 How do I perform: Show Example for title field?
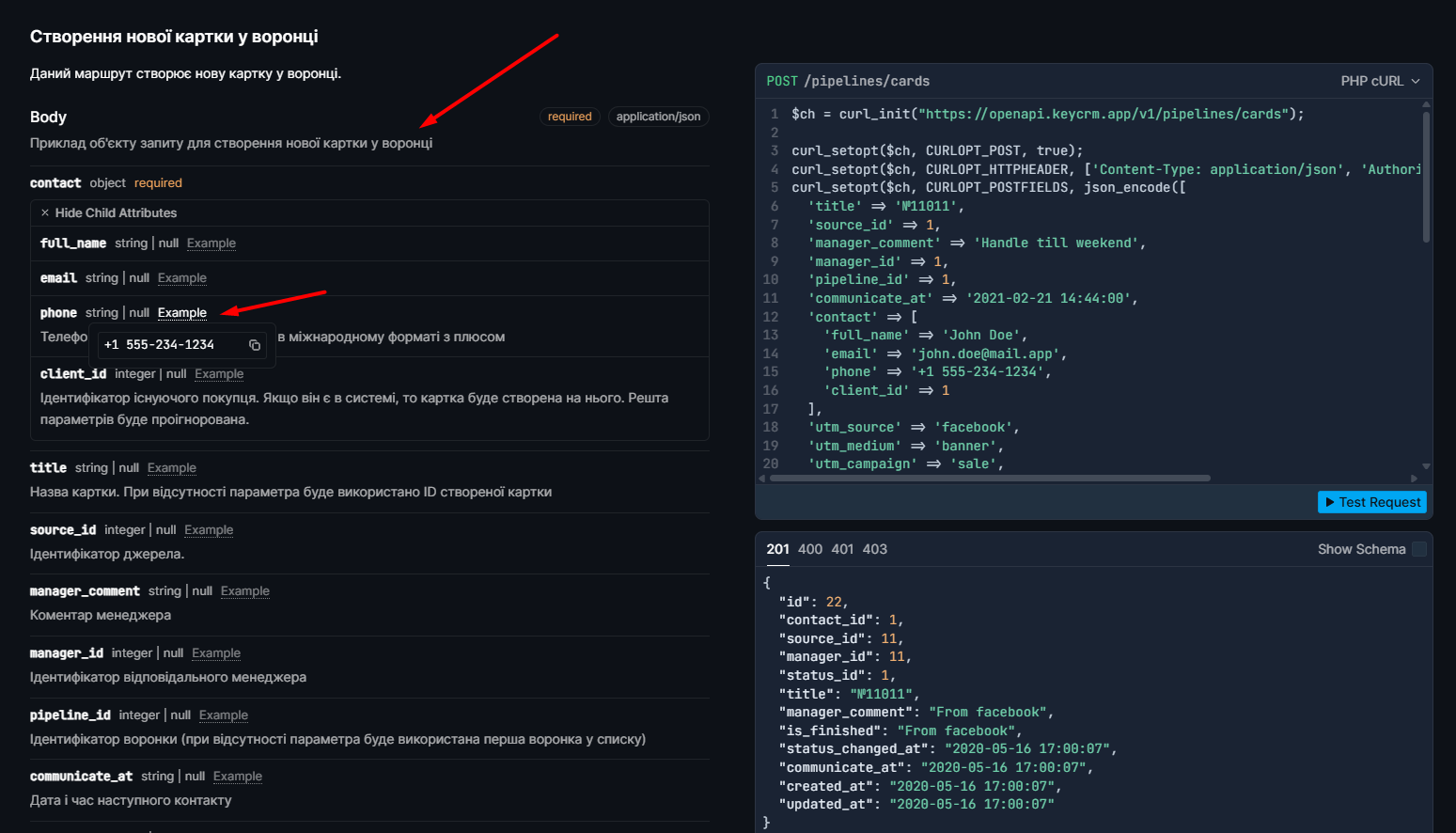(x=172, y=468)
